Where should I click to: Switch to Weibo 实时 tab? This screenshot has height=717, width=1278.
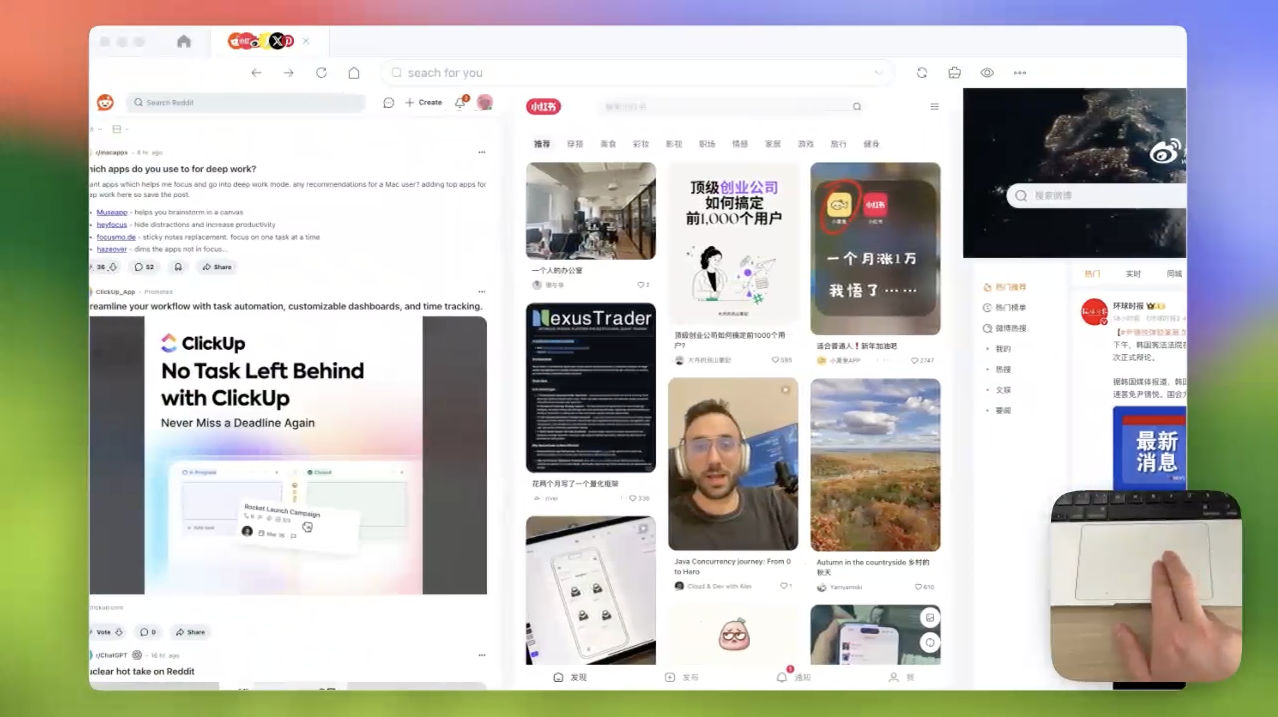pos(1133,273)
